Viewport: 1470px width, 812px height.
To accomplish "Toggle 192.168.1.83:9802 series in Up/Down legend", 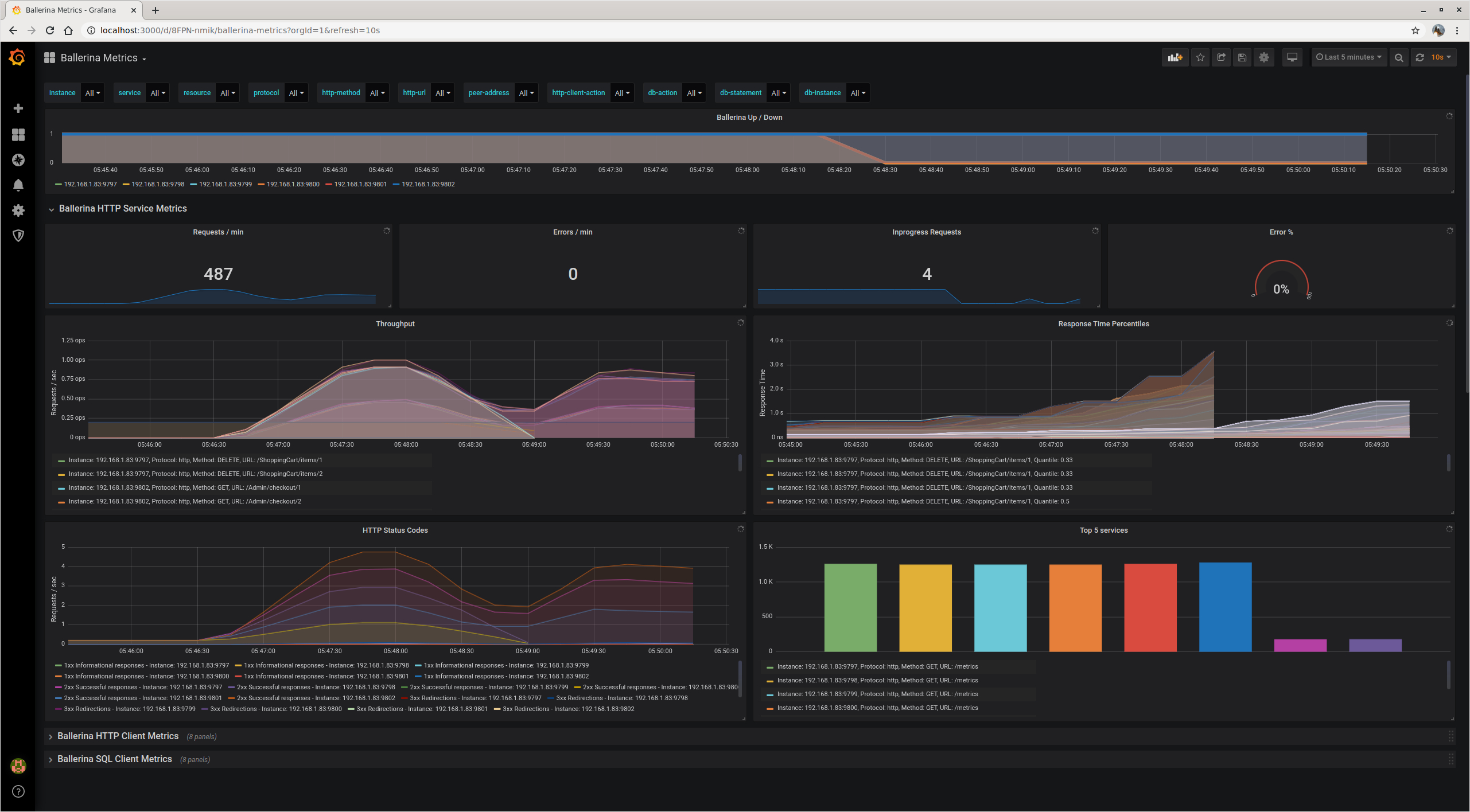I will click(x=427, y=184).
